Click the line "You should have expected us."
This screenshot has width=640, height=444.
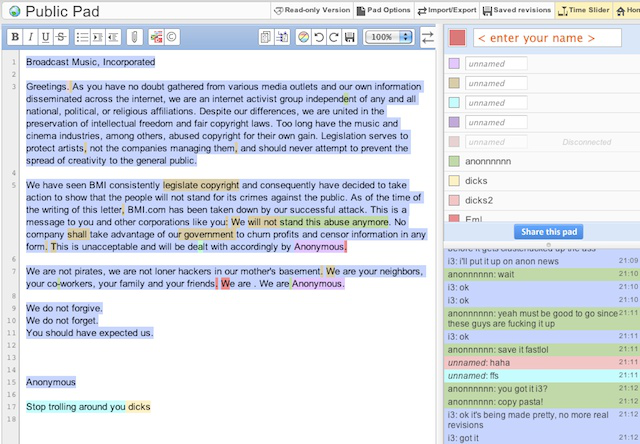click(x=90, y=333)
